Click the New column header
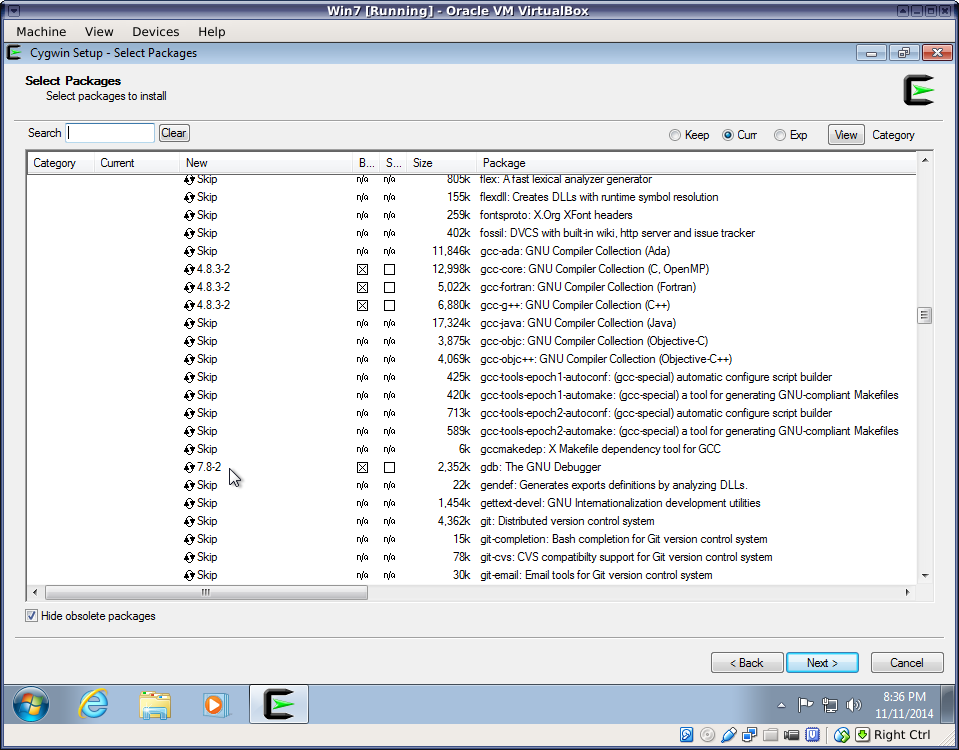The height and width of the screenshot is (750, 959). tap(266, 163)
